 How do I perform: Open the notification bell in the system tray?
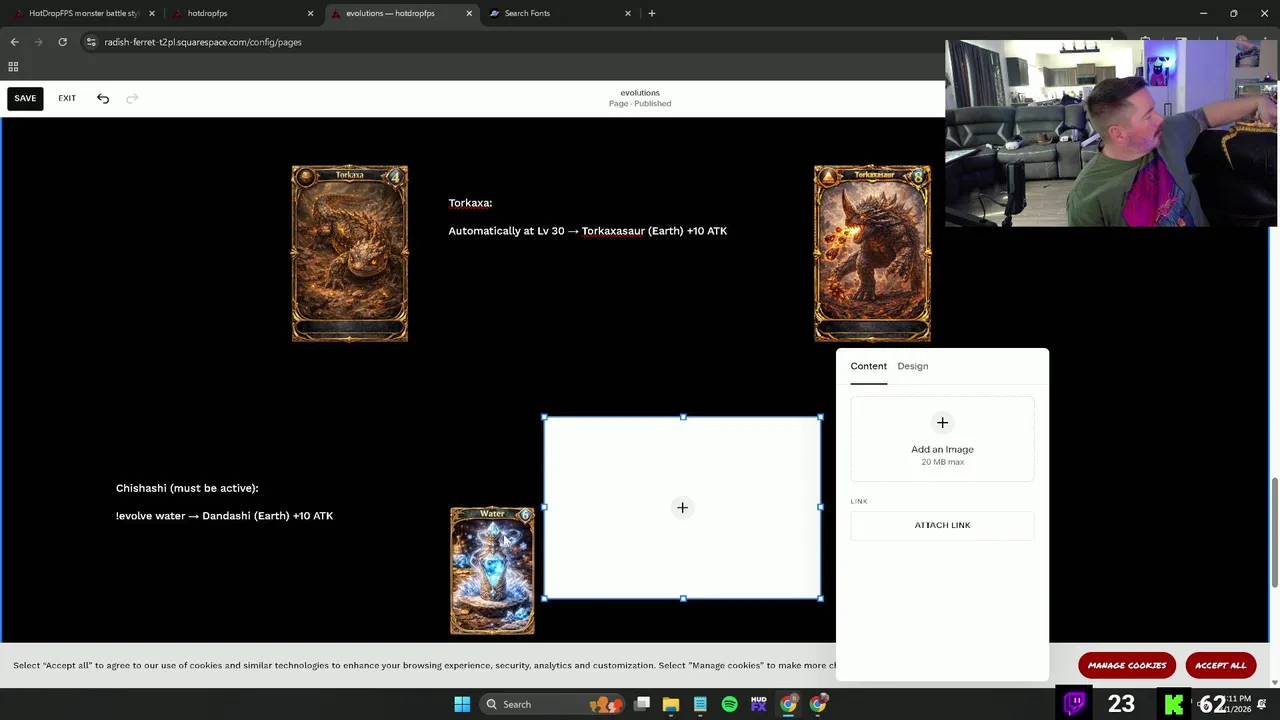click(x=1262, y=704)
